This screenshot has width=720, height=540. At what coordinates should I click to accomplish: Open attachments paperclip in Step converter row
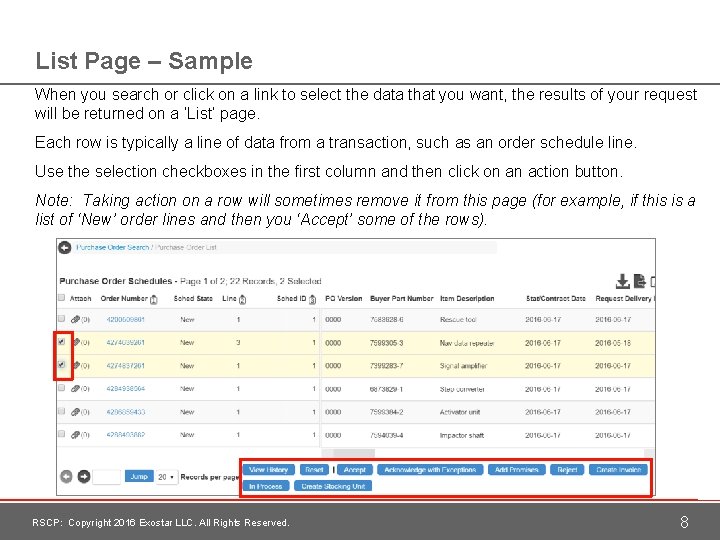pos(75,388)
